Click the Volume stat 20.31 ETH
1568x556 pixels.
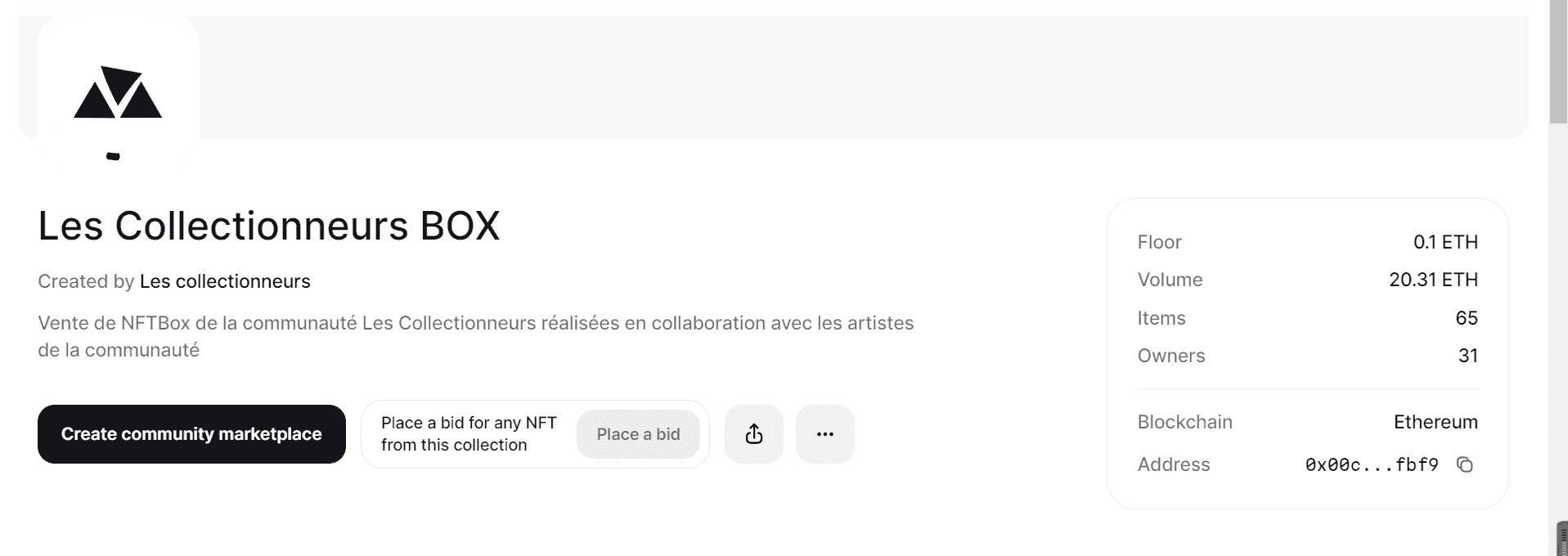pyautogui.click(x=1433, y=279)
